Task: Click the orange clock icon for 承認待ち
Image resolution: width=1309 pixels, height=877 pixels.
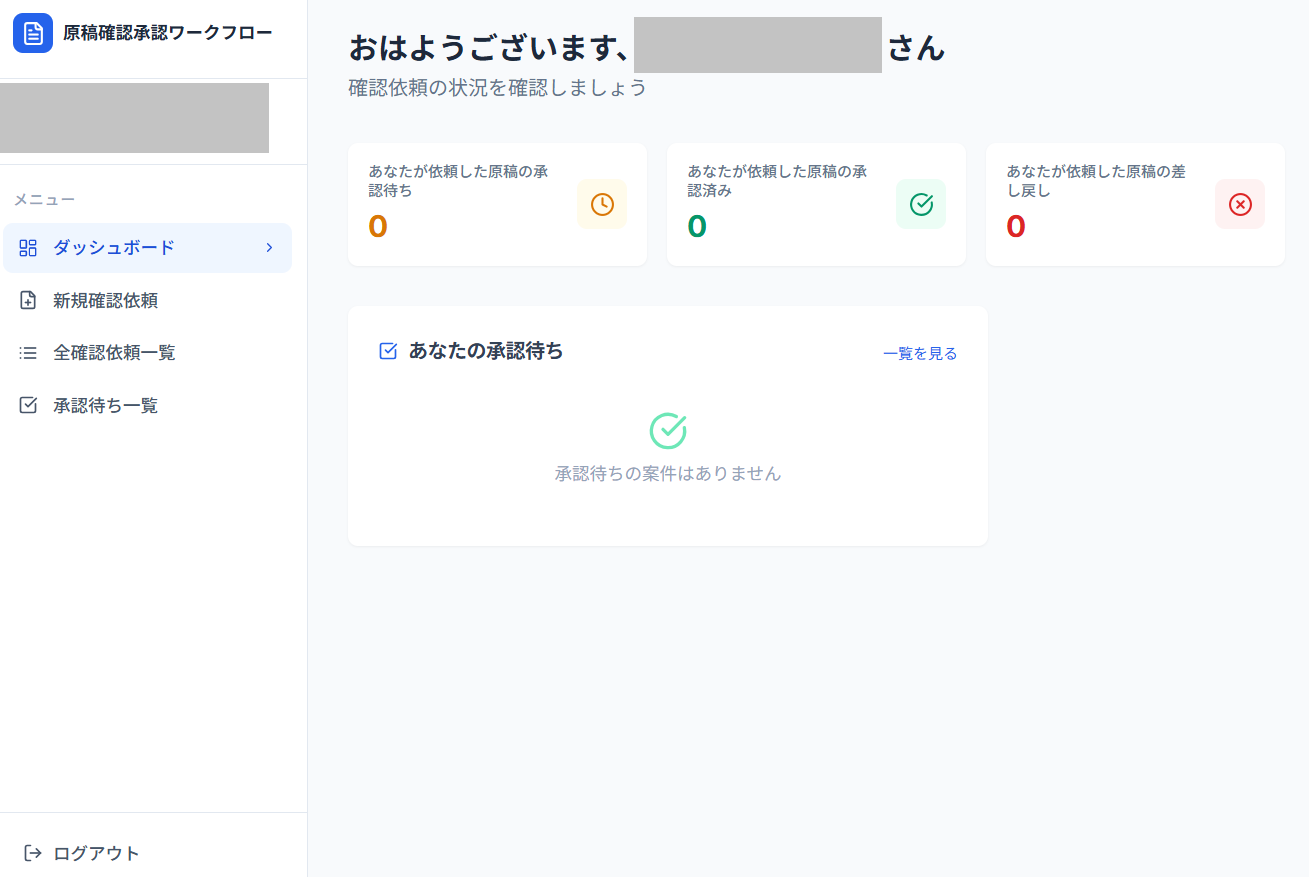Action: (x=602, y=204)
